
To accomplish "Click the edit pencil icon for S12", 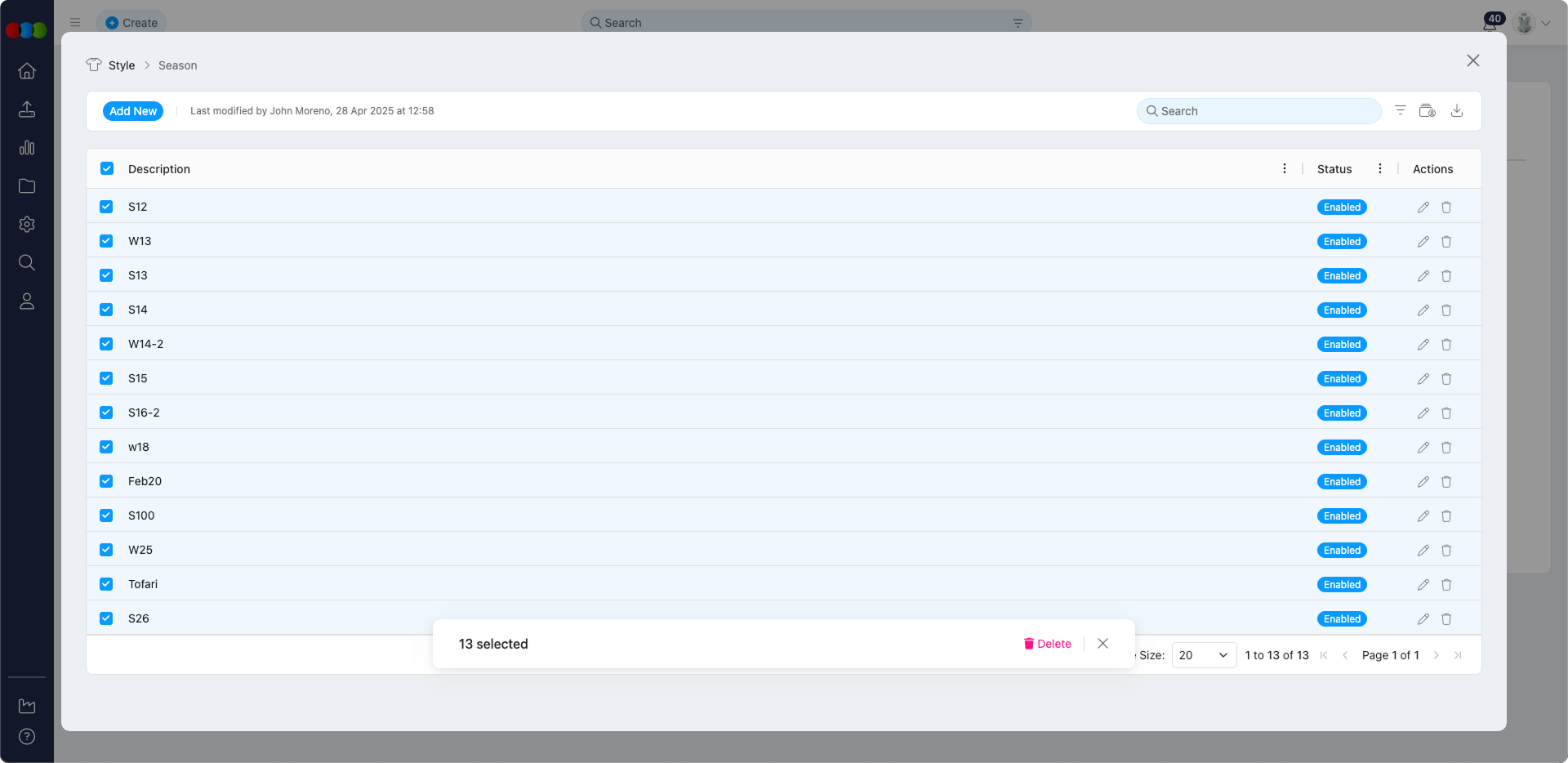I will (x=1423, y=207).
